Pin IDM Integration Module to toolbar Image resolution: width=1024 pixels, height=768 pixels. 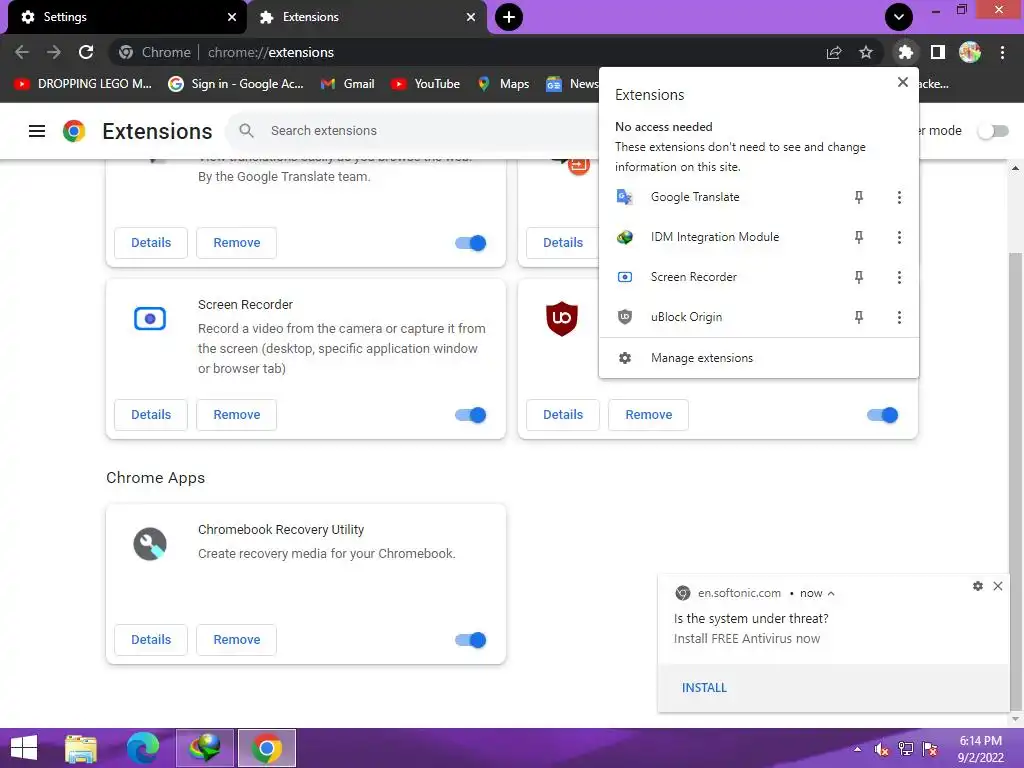[x=859, y=237]
